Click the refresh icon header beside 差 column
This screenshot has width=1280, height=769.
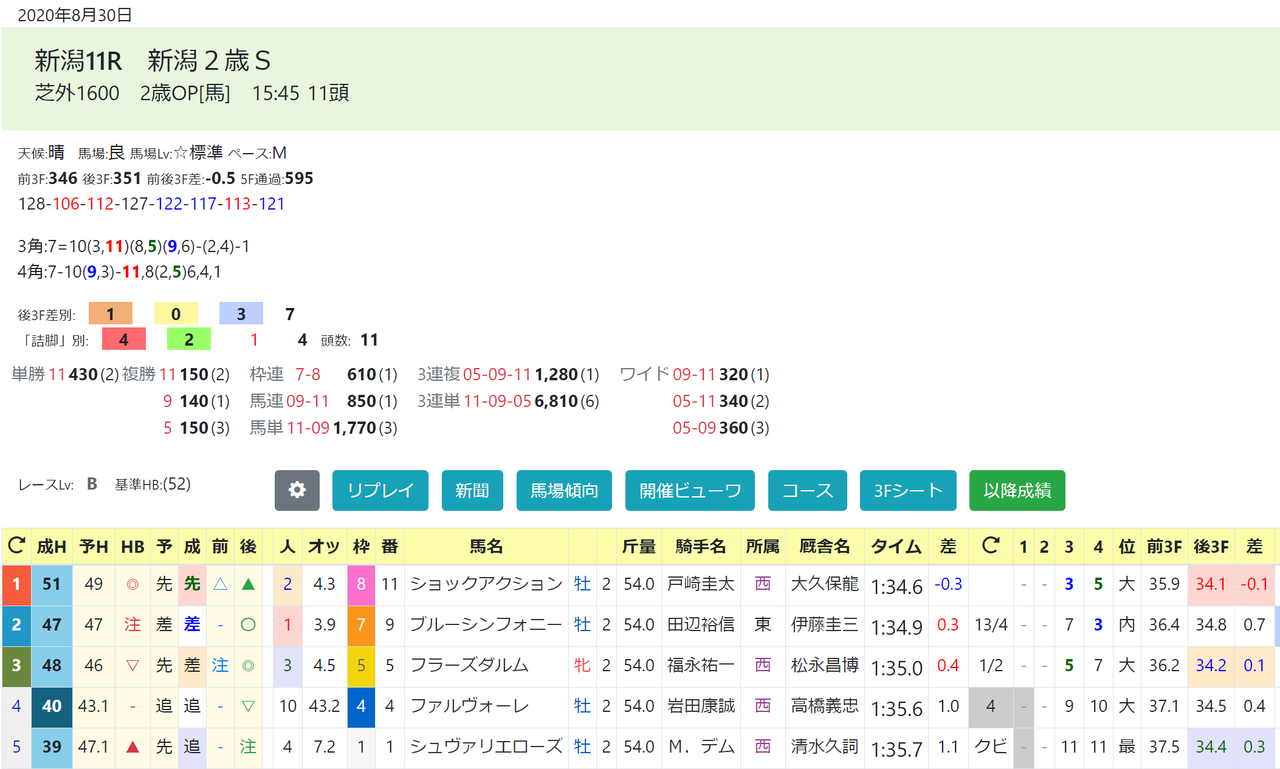(990, 546)
